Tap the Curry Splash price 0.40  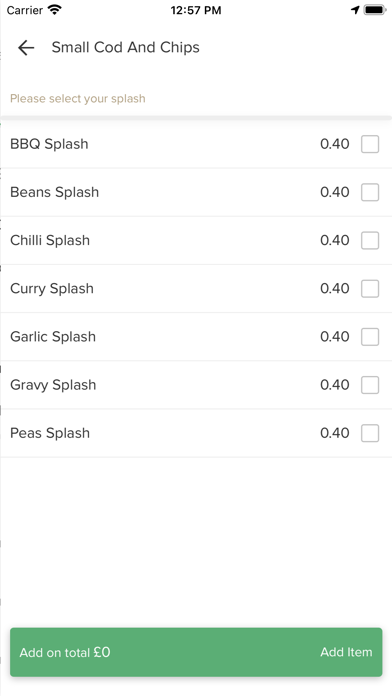pos(335,289)
